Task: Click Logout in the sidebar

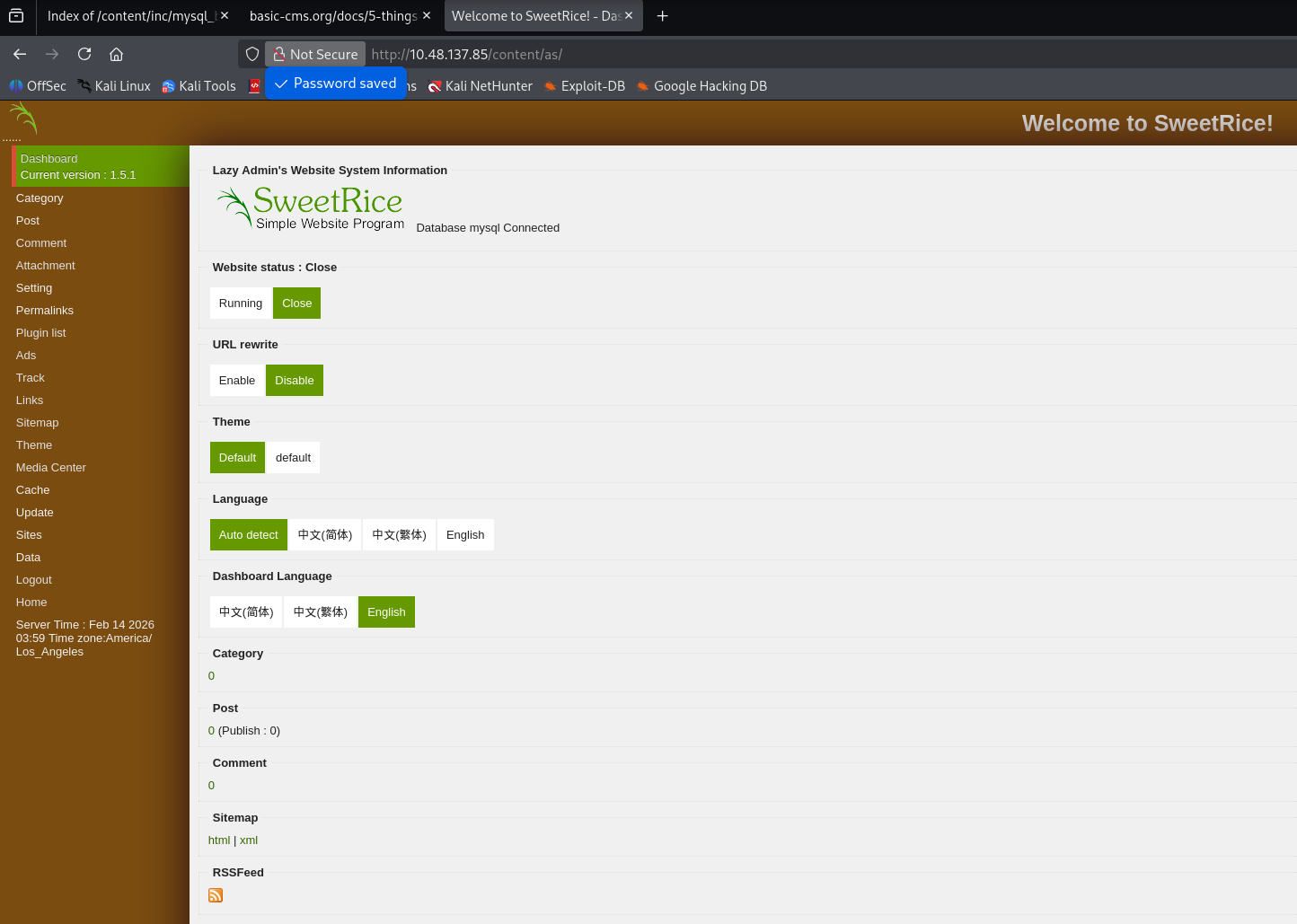Action: pyautogui.click(x=34, y=580)
